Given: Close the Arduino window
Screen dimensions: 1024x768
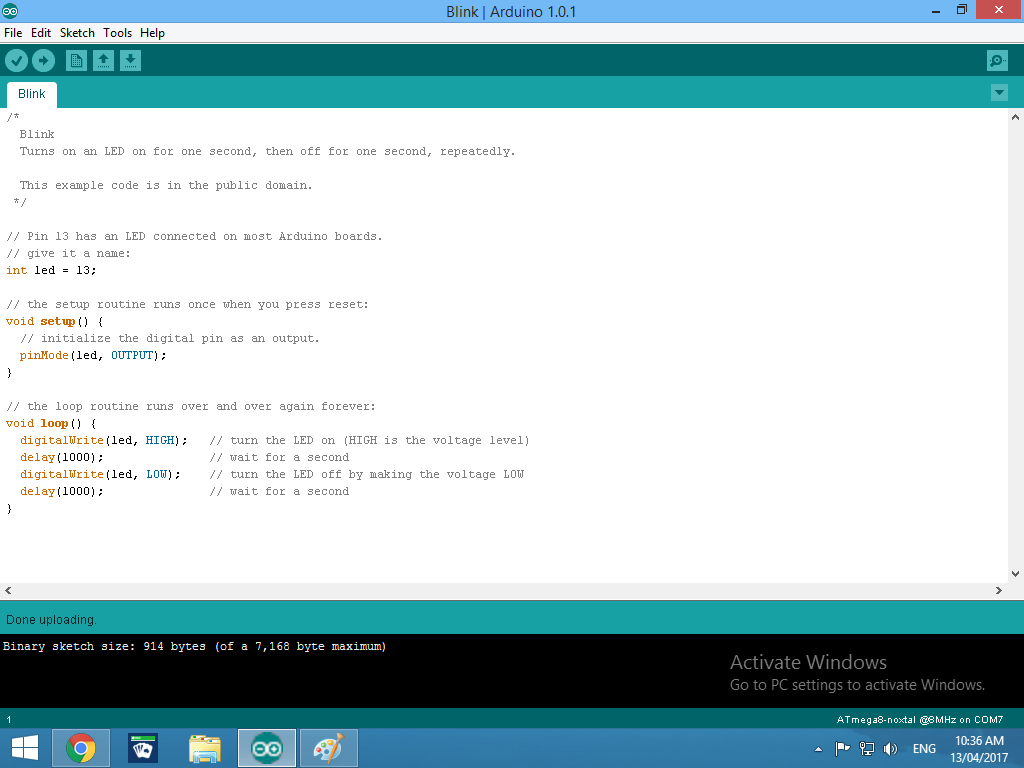Looking at the screenshot, I should click(999, 10).
